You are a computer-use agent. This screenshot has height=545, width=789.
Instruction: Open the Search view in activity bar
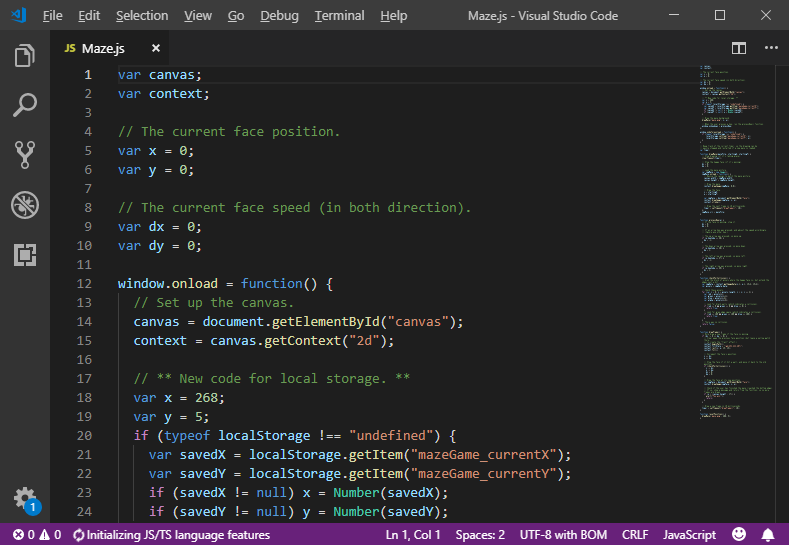(x=25, y=105)
